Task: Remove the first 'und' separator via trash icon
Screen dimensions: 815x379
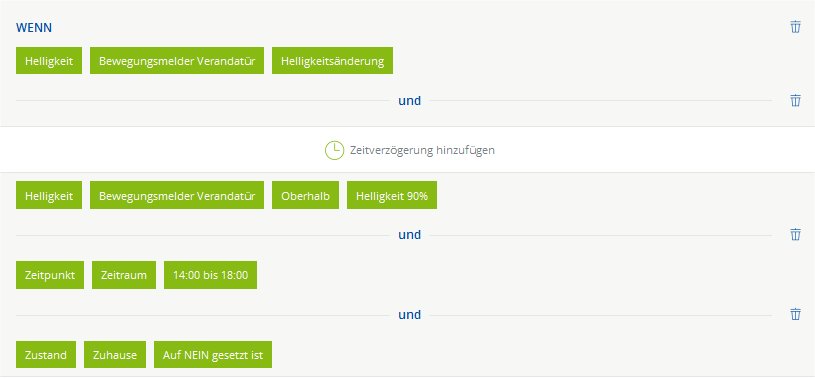Action: 795,100
